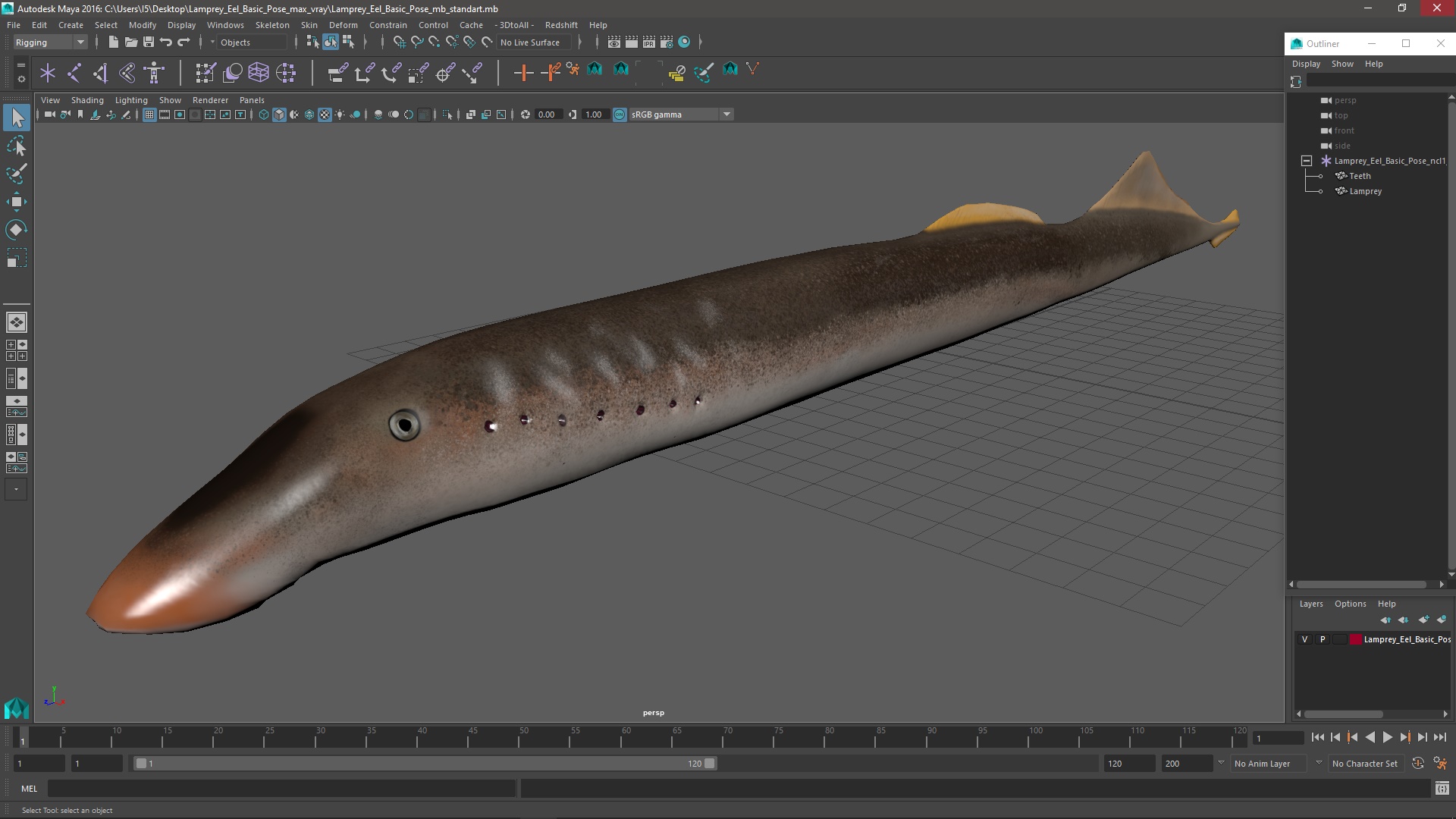Click the Lasso Select tool
The height and width of the screenshot is (819, 1456).
pos(16,146)
